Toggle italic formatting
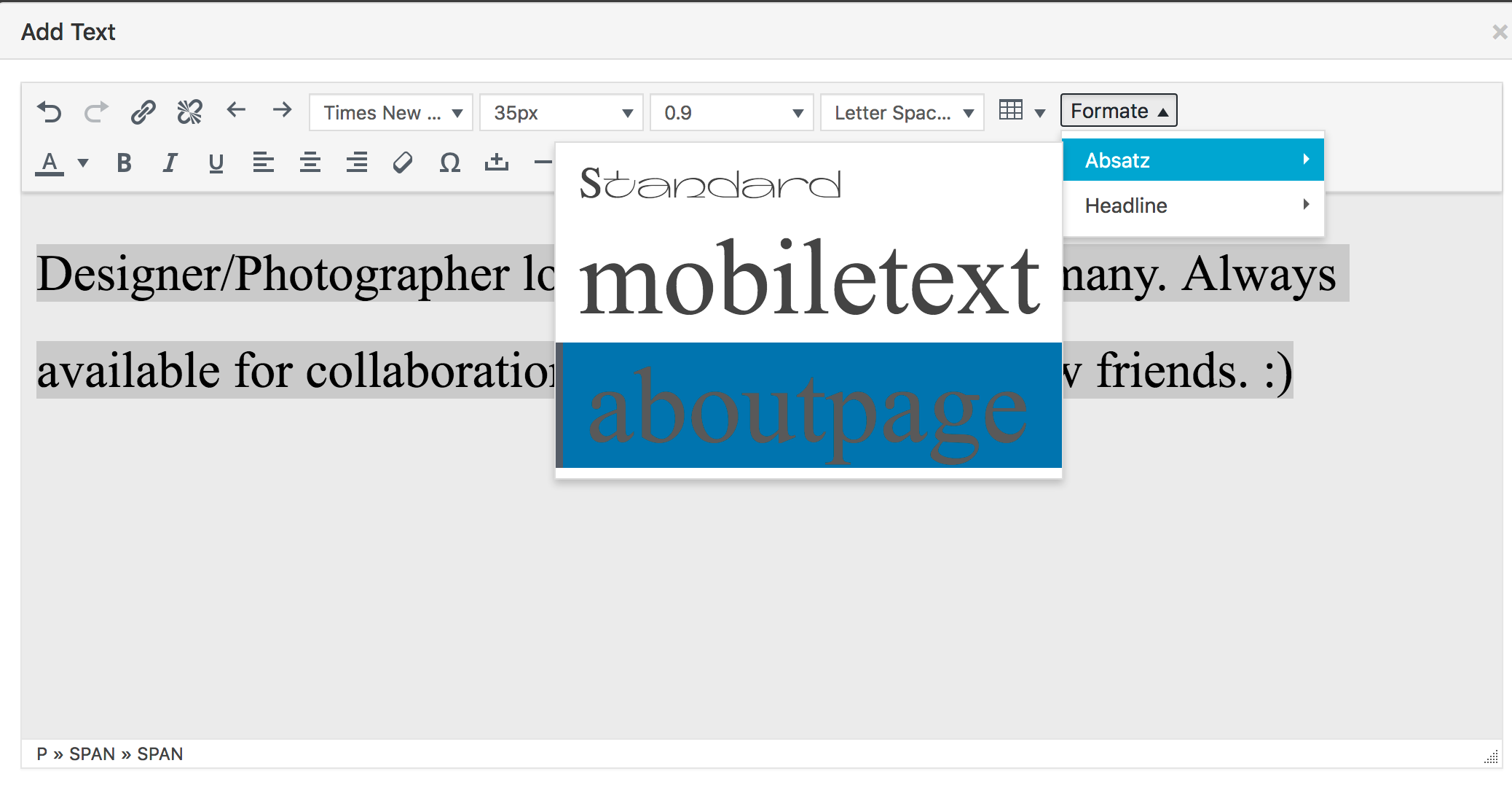 coord(170,163)
